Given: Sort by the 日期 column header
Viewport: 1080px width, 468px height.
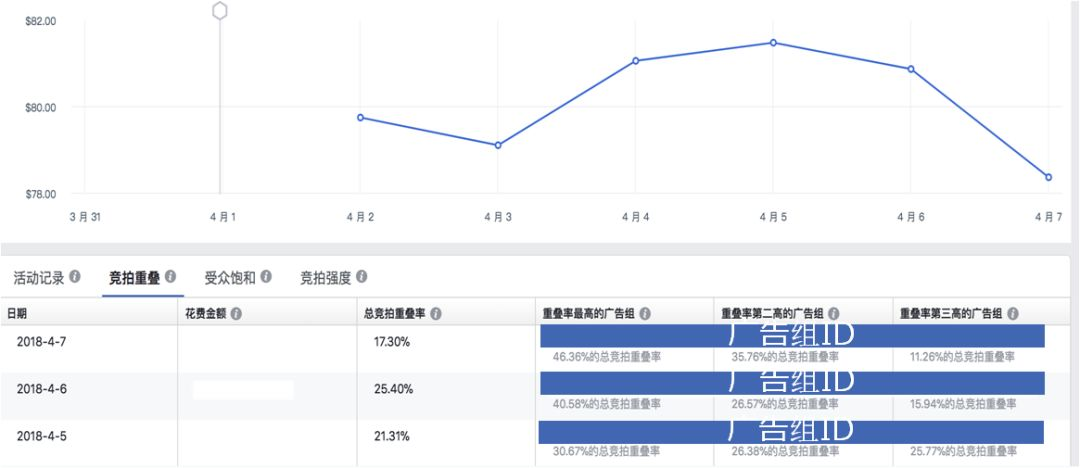Looking at the screenshot, I should (x=17, y=314).
